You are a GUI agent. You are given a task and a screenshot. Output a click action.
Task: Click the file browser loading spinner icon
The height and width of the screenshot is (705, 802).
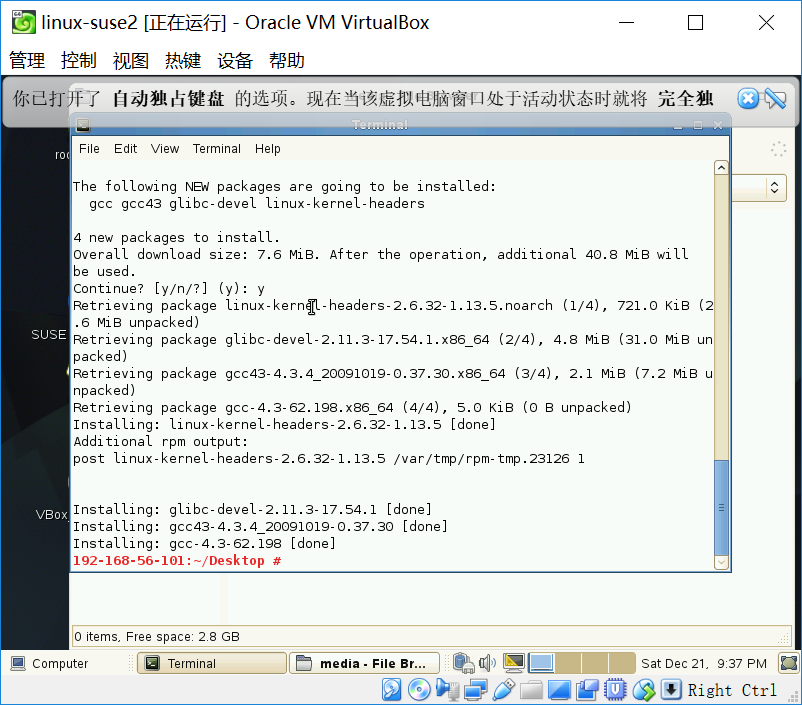[778, 149]
